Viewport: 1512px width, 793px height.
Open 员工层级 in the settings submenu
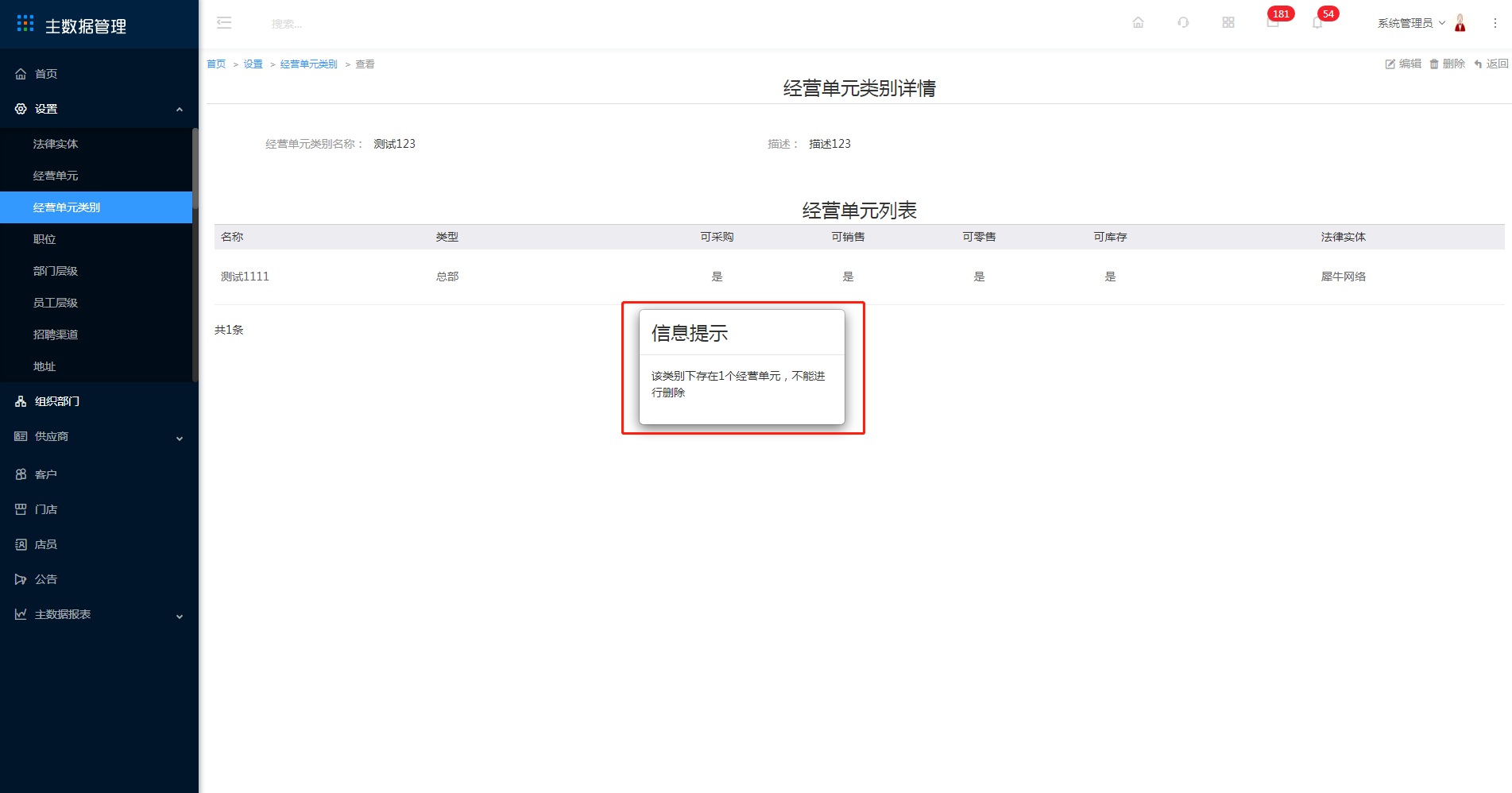pos(56,303)
